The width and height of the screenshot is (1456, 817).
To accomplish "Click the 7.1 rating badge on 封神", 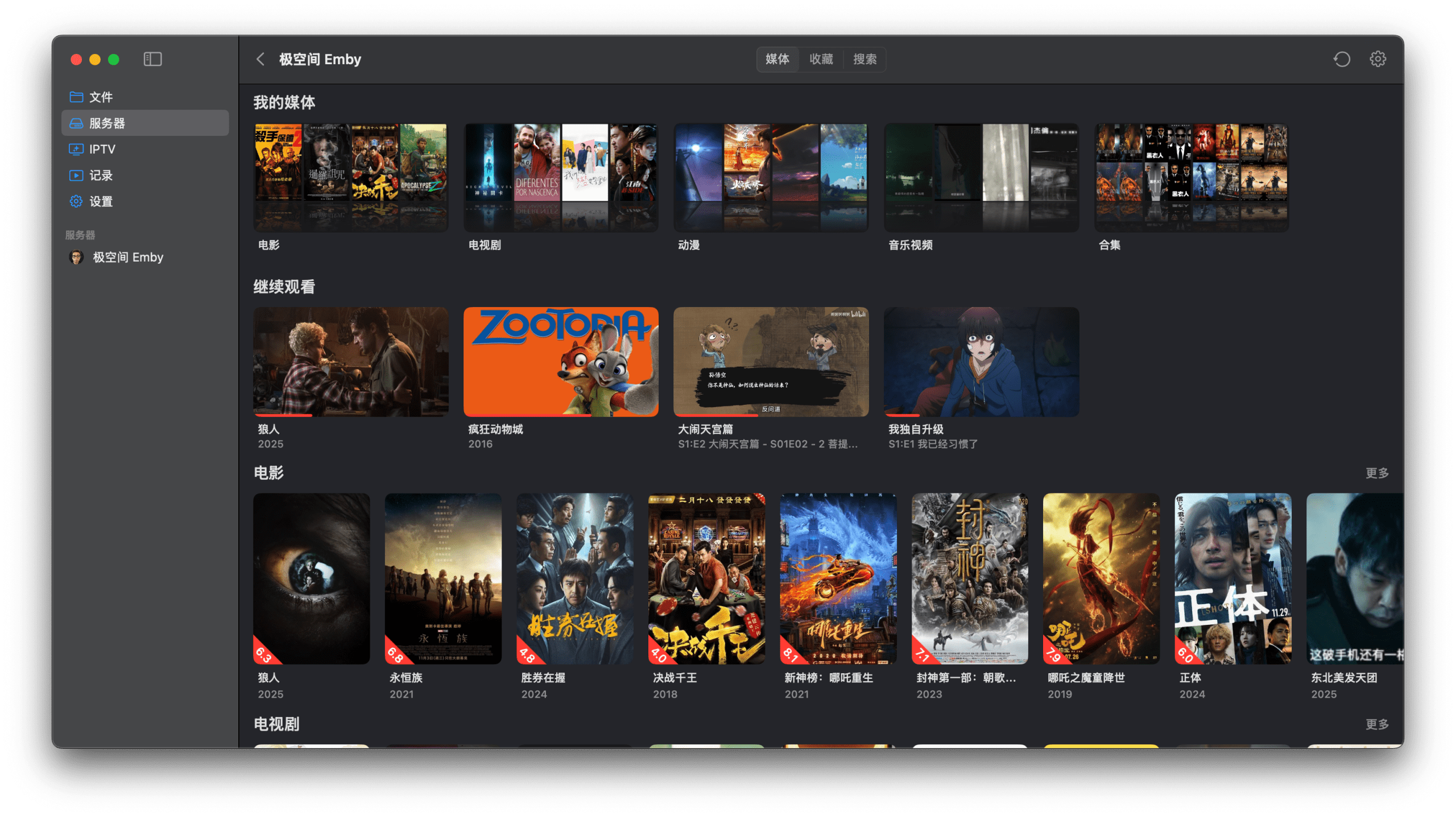I will point(923,654).
